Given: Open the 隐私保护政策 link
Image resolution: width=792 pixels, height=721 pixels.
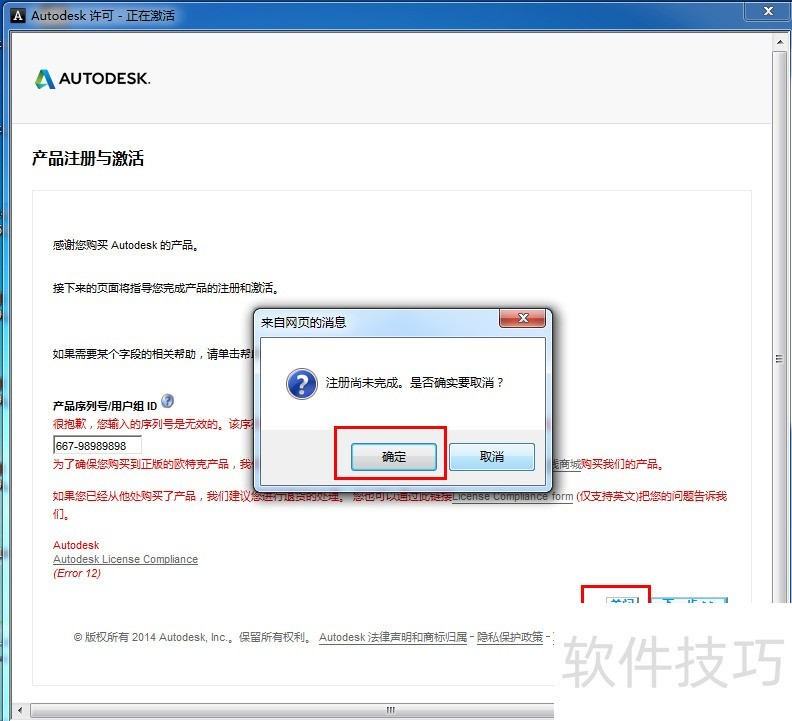Looking at the screenshot, I should pos(510,637).
